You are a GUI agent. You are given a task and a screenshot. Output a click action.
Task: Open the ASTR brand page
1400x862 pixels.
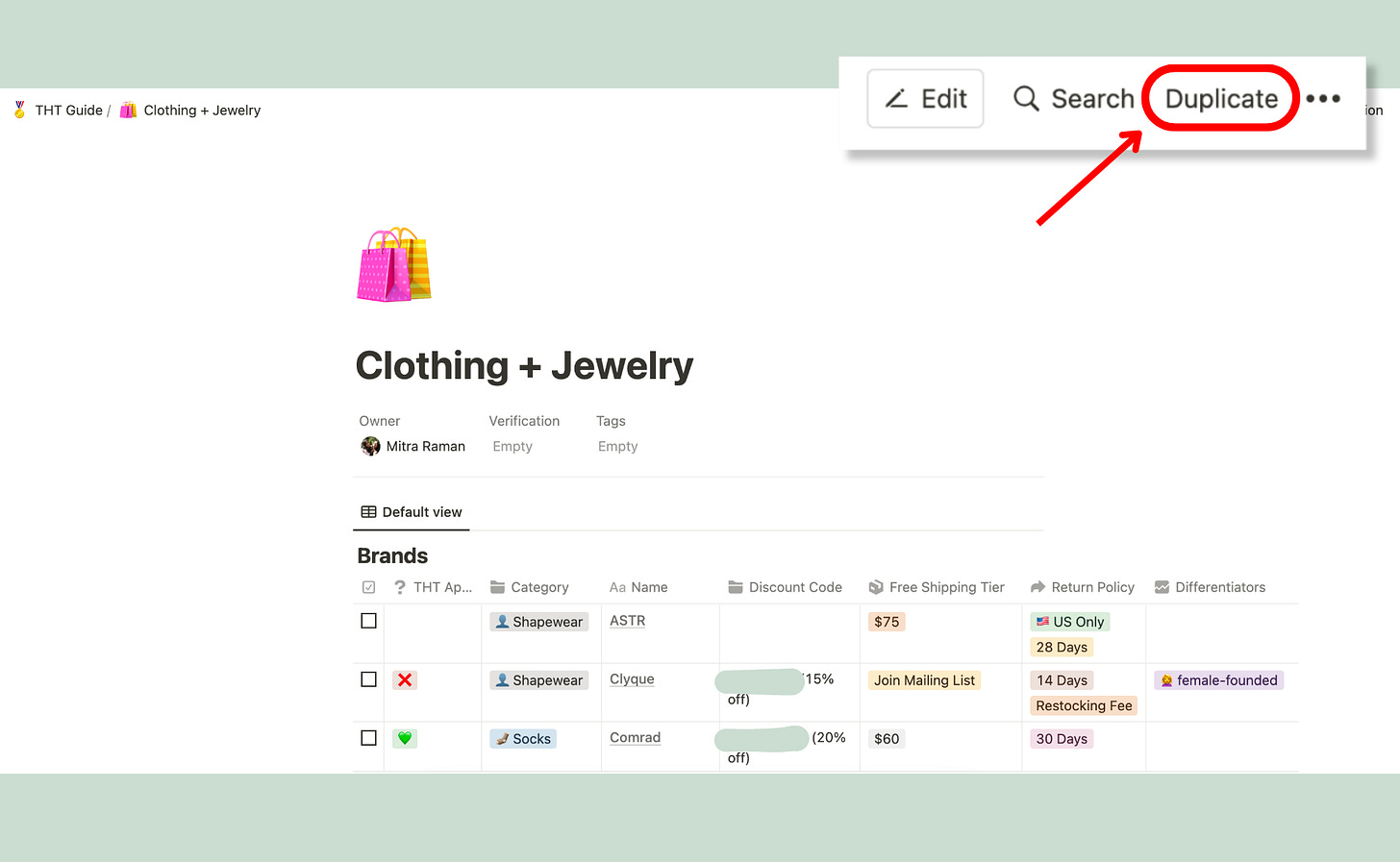(x=627, y=621)
